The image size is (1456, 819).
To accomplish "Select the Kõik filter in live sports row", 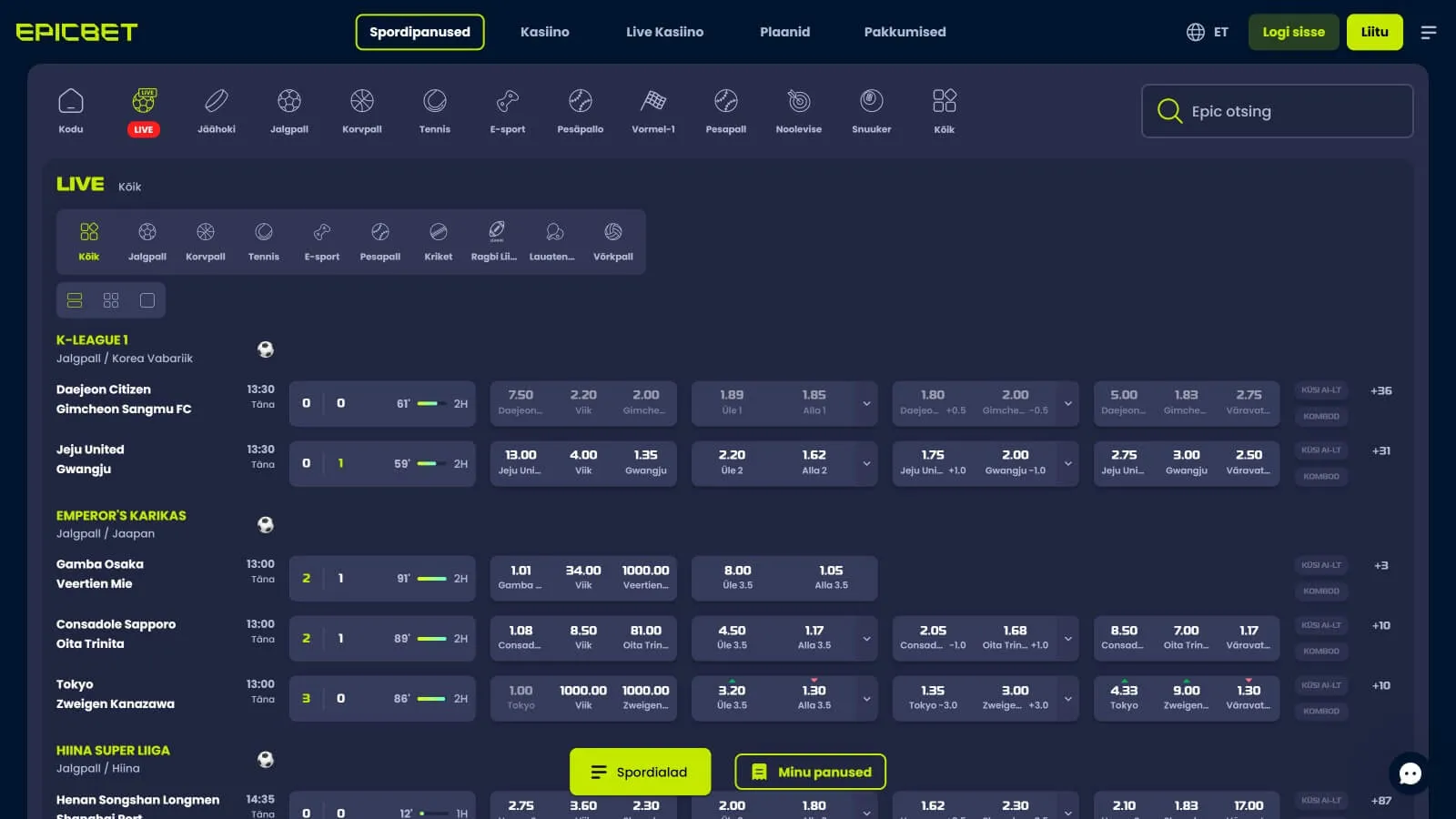I will [x=89, y=242].
